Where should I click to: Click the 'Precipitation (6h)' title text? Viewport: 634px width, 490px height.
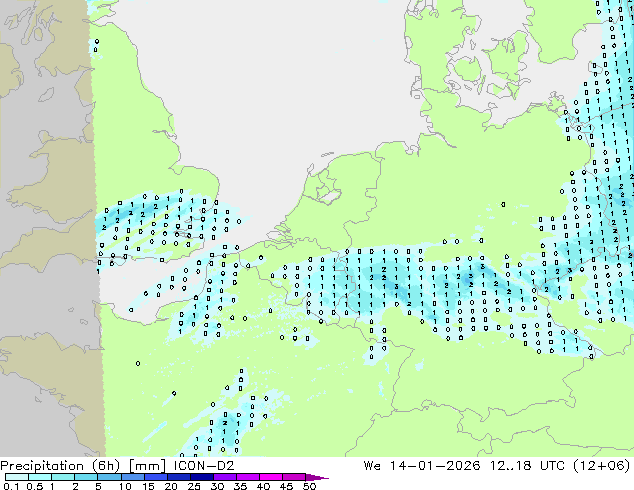click(60, 466)
